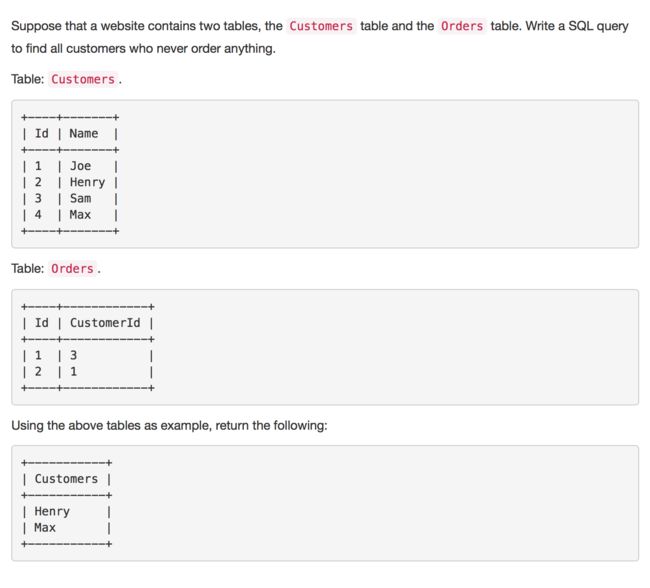Click Max in the expected result table

click(x=45, y=528)
